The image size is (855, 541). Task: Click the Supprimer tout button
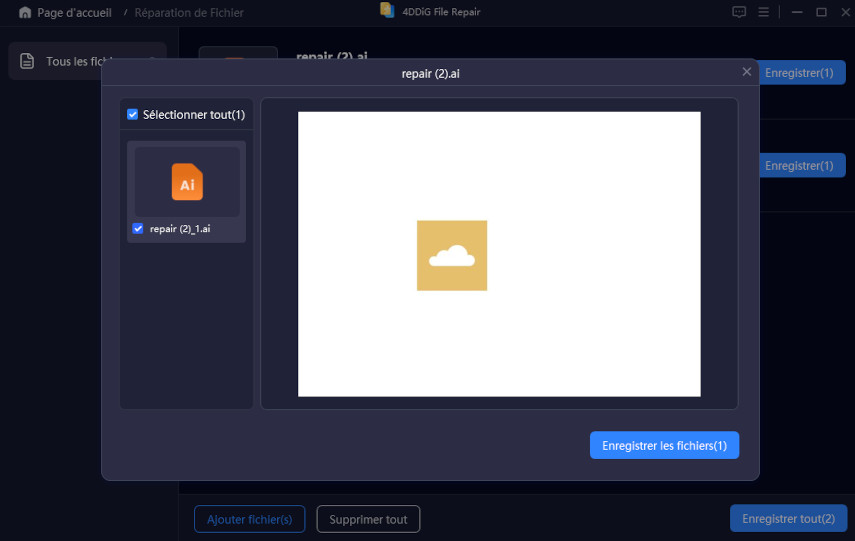point(368,519)
